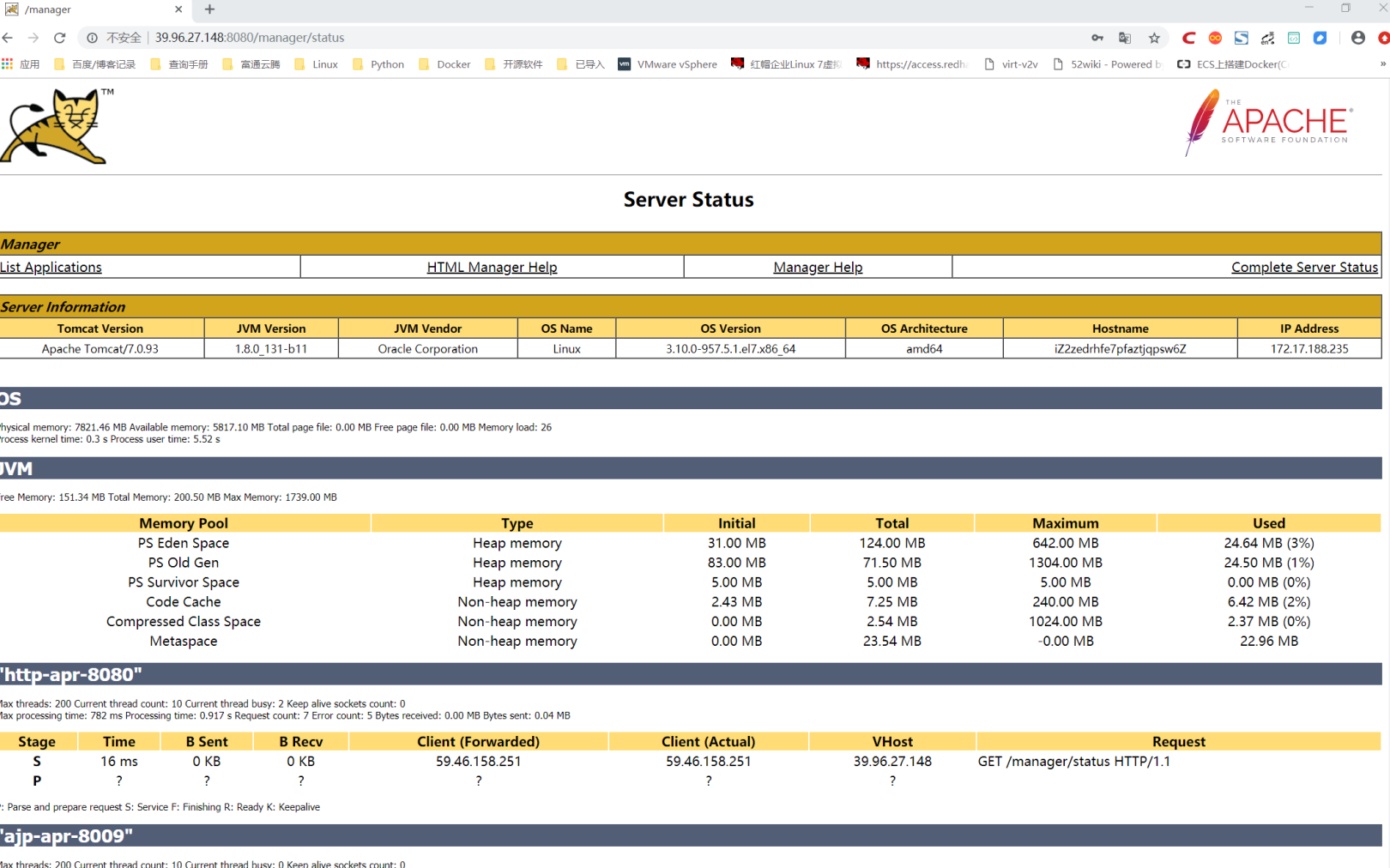Click the Tomcat cat logo
This screenshot has height=868, width=1390.
(57, 126)
